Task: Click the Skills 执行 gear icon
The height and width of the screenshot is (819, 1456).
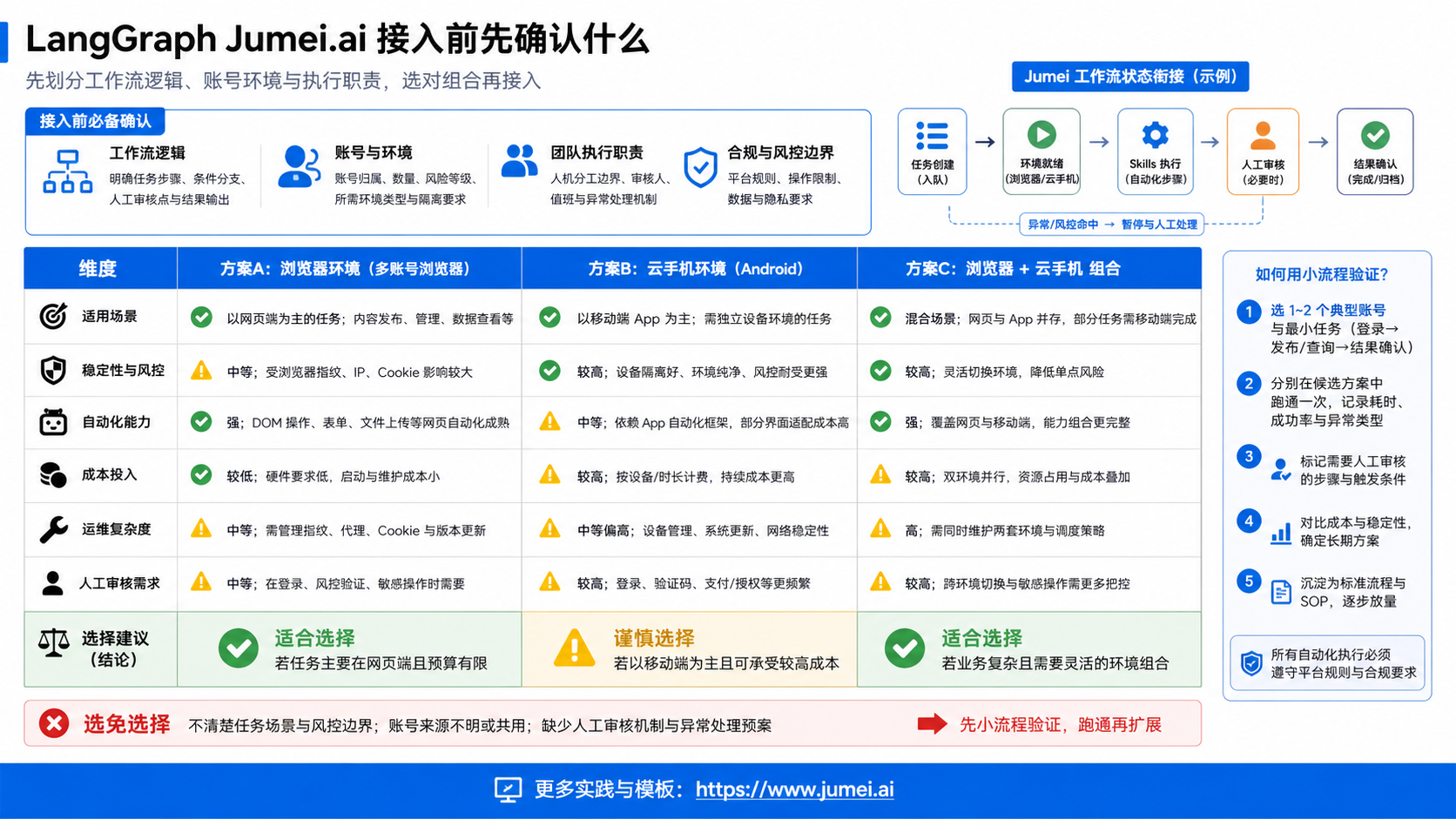Action: click(1155, 135)
